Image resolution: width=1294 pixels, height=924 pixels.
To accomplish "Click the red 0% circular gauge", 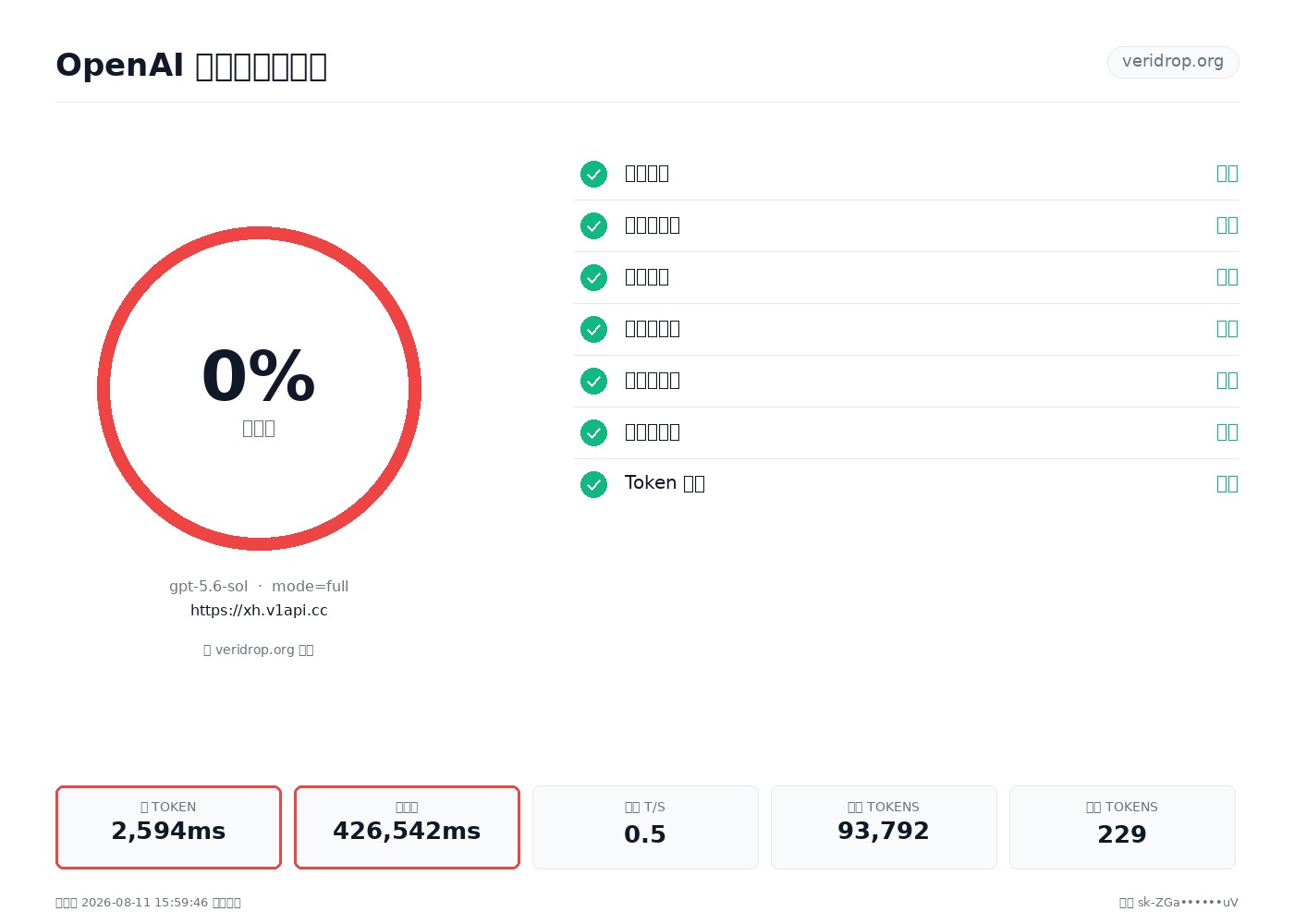I will [x=259, y=388].
